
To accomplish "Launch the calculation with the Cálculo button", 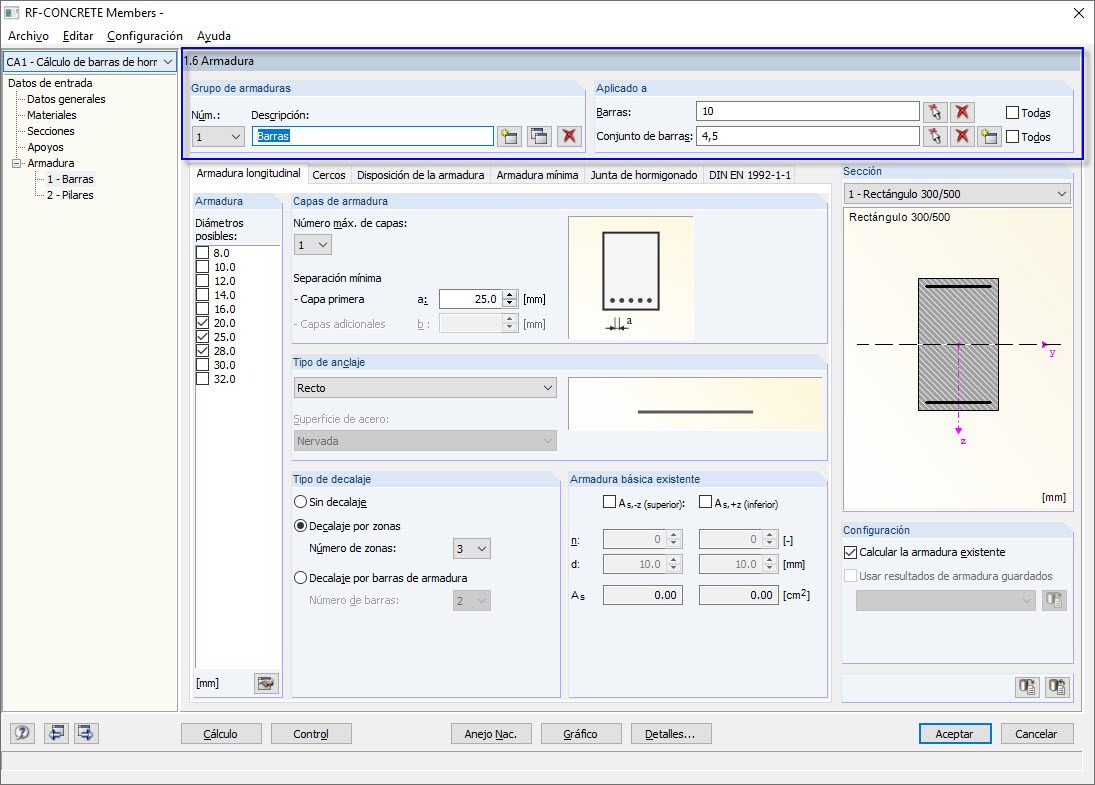I will point(221,733).
